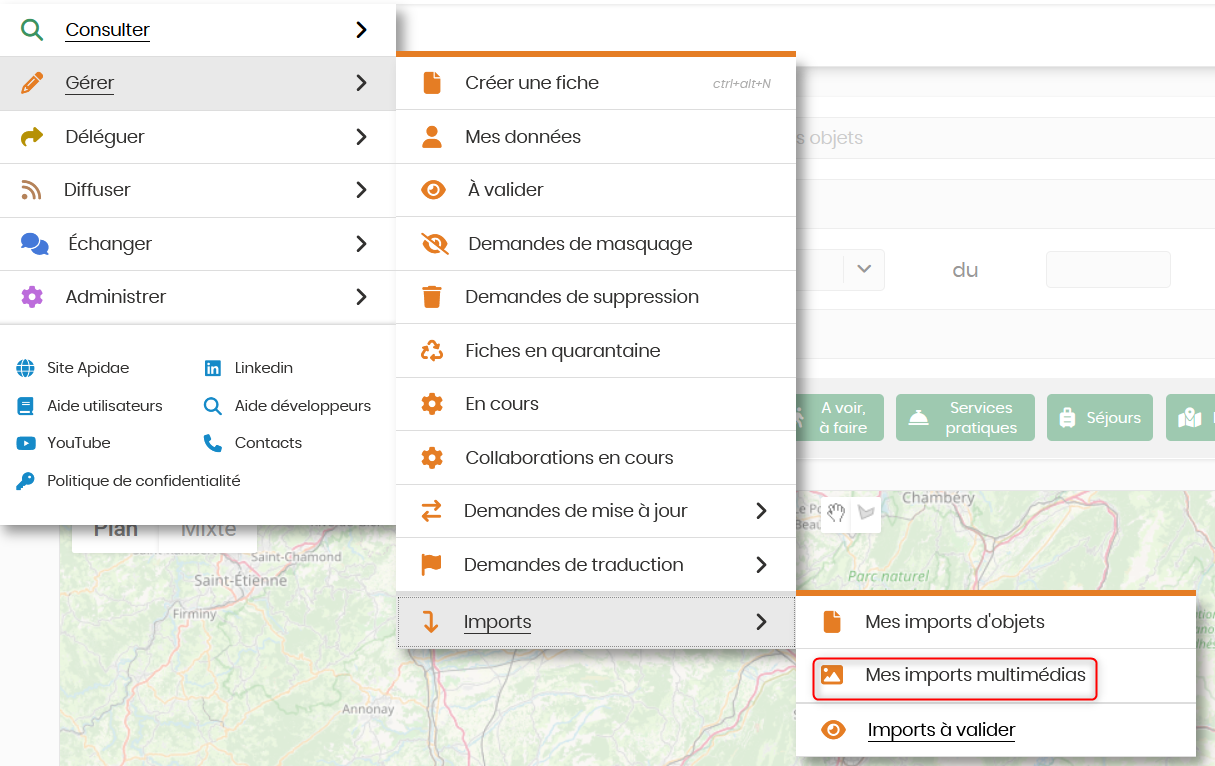Open Politique de confidentialité link
The height and width of the screenshot is (766, 1215).
(144, 481)
